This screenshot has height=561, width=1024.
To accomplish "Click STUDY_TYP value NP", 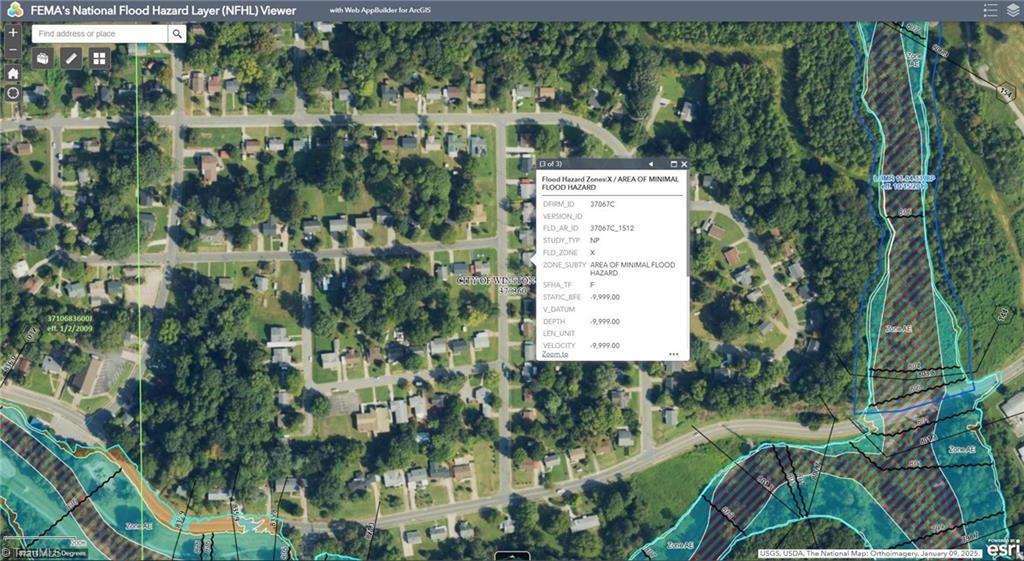I will [594, 240].
